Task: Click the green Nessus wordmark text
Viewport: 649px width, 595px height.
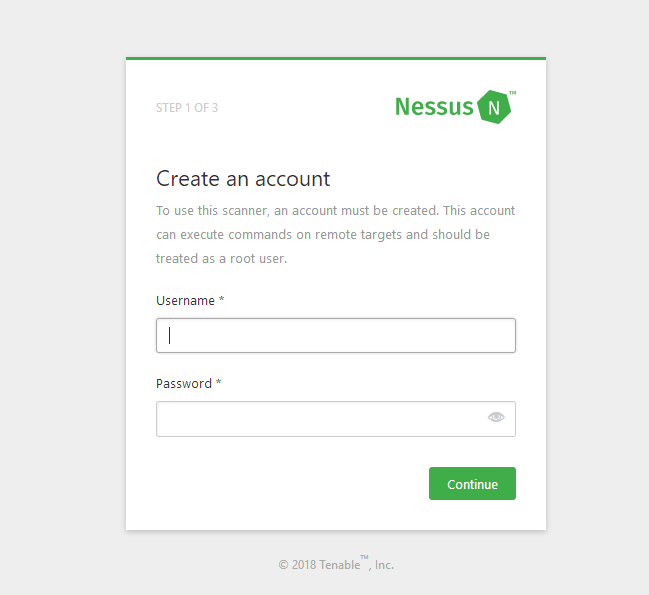Action: (x=434, y=107)
